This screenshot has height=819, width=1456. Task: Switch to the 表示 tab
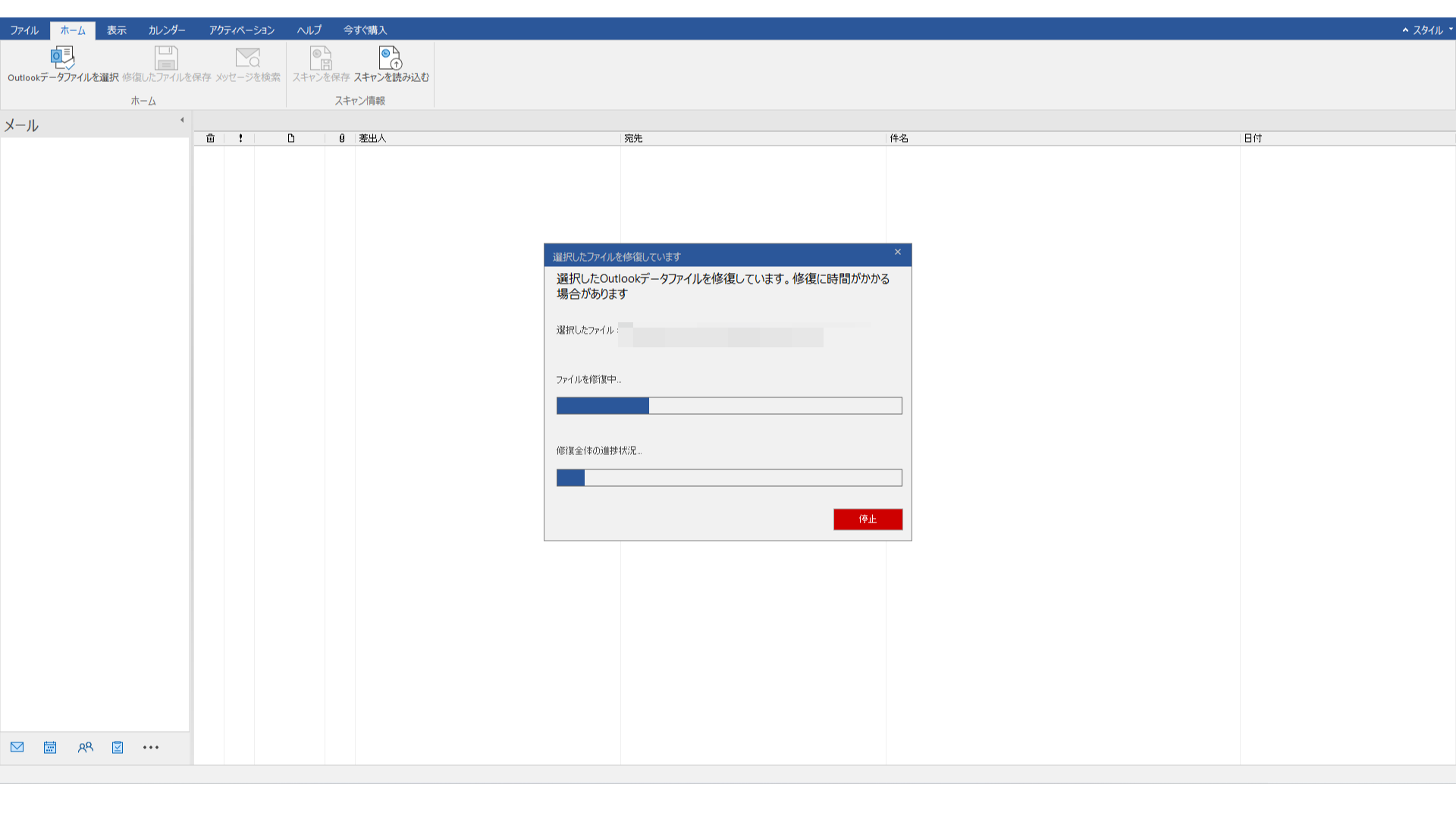(x=117, y=30)
